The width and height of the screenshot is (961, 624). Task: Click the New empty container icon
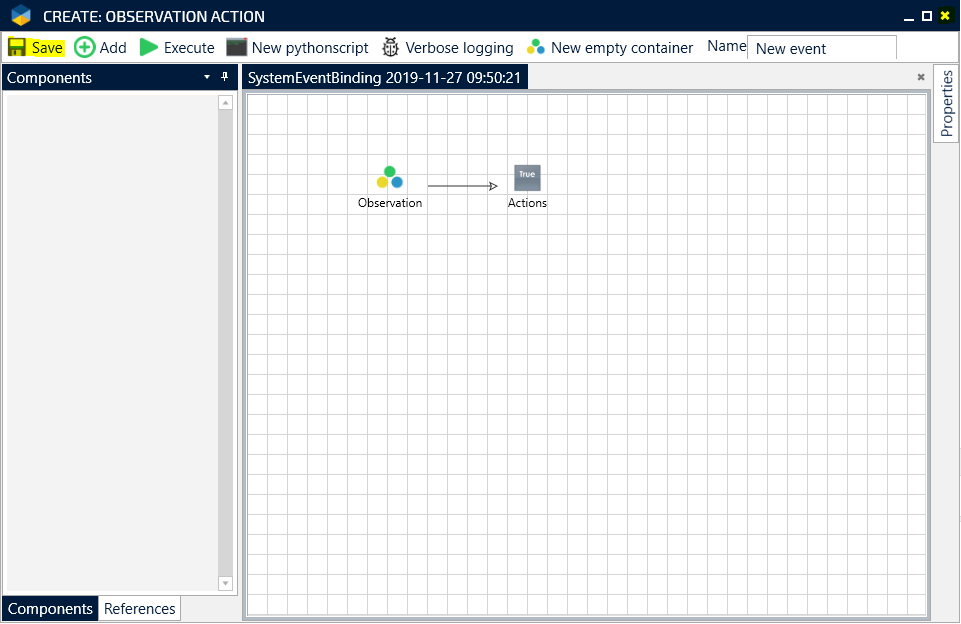coord(537,48)
